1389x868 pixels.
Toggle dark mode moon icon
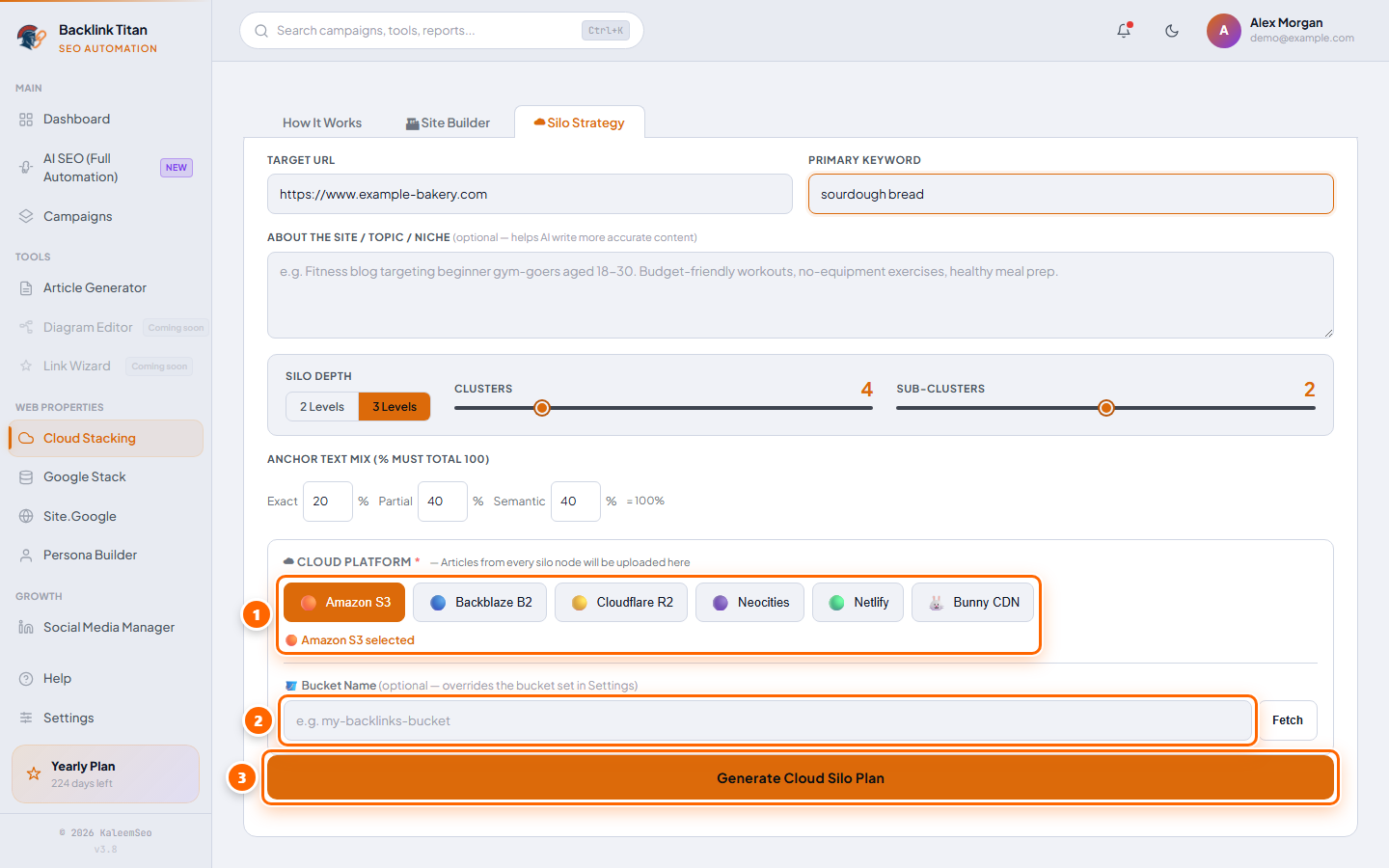click(1172, 31)
